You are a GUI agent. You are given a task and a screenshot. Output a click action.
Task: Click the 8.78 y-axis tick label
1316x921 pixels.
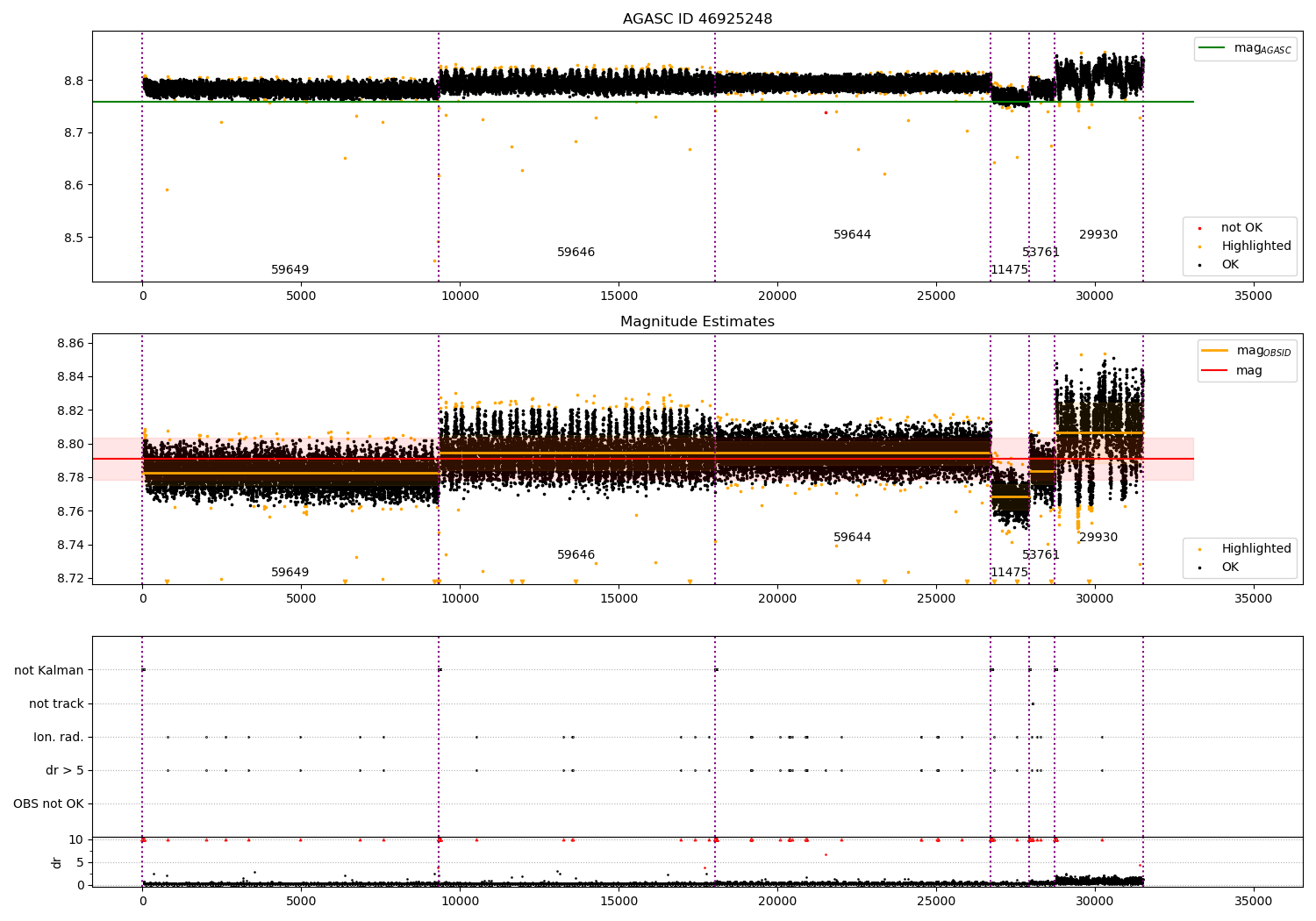(x=70, y=478)
